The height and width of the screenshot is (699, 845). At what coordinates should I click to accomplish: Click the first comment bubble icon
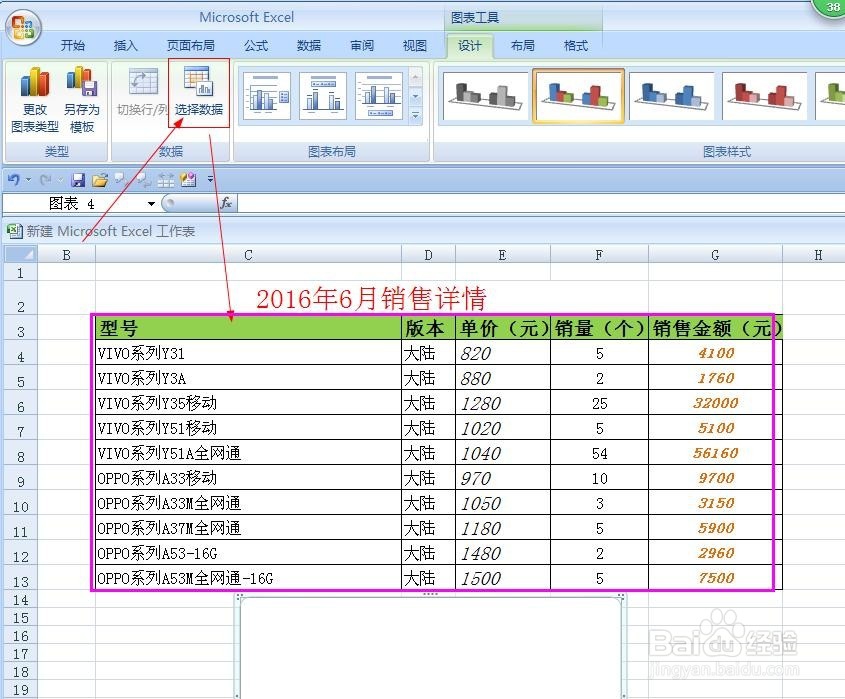pos(121,179)
